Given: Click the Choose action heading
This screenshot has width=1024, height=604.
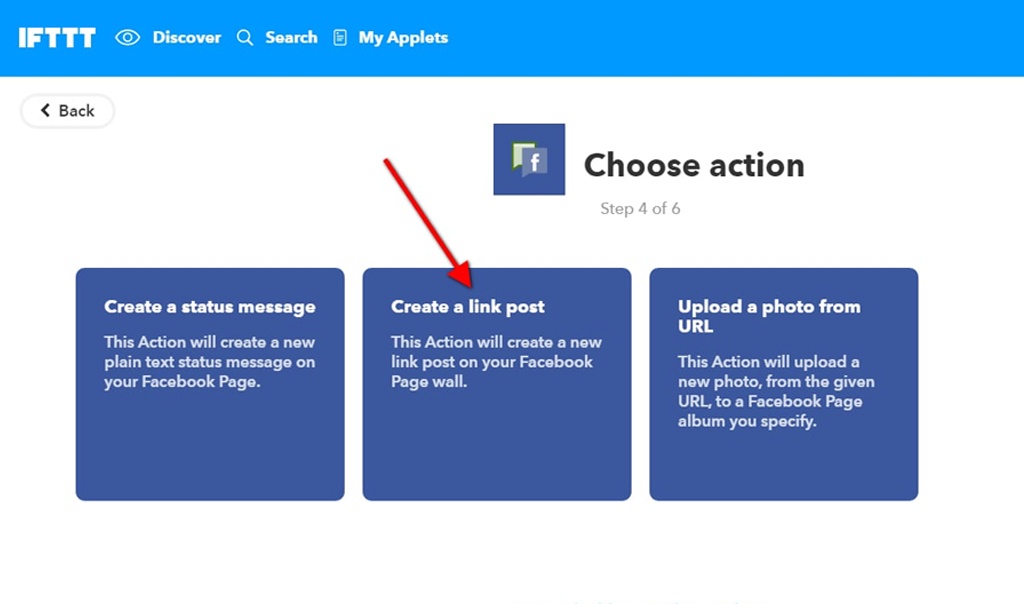Looking at the screenshot, I should pos(694,165).
